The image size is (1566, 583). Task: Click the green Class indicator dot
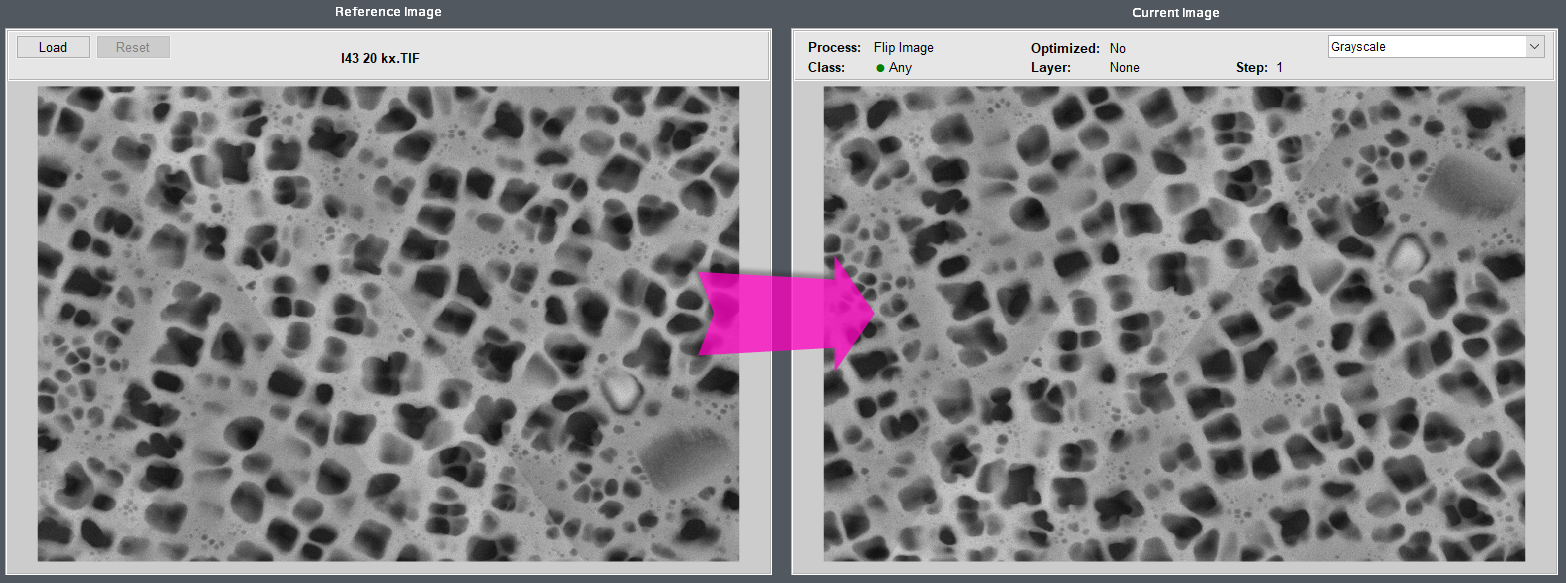[880, 68]
